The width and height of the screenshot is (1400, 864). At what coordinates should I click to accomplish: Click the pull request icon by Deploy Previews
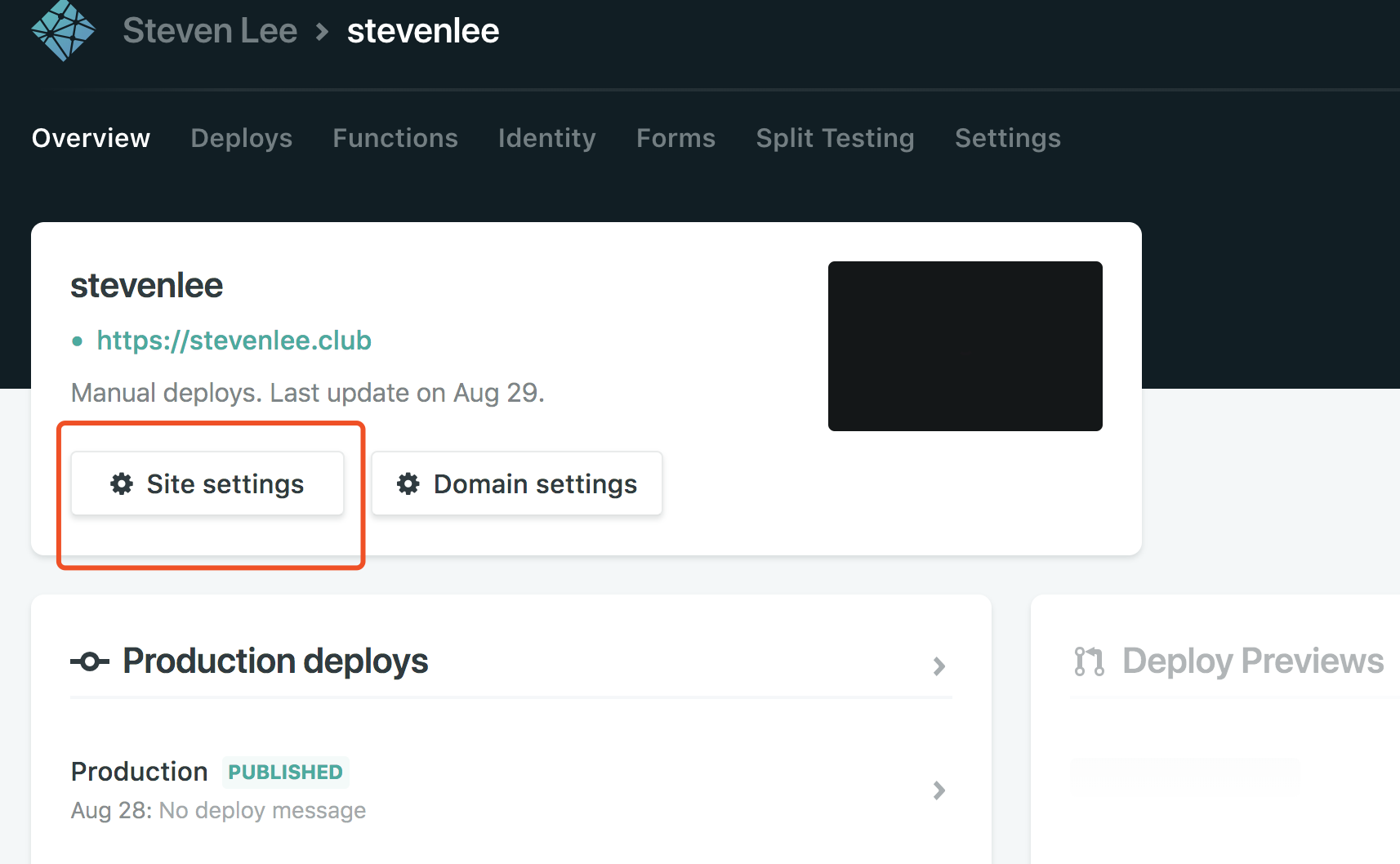(1090, 661)
